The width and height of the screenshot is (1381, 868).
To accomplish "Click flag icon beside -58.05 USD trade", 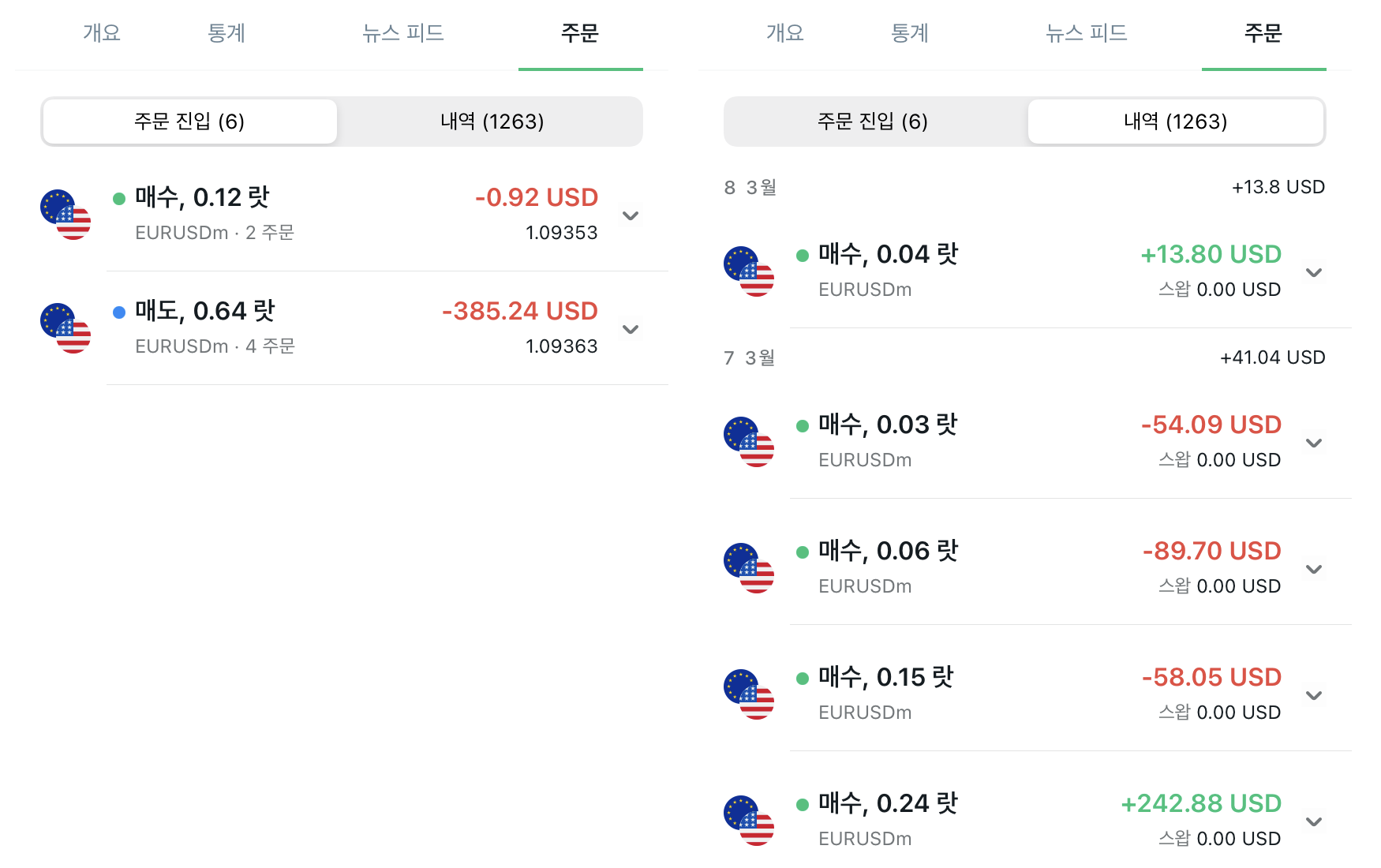I will click(x=749, y=694).
